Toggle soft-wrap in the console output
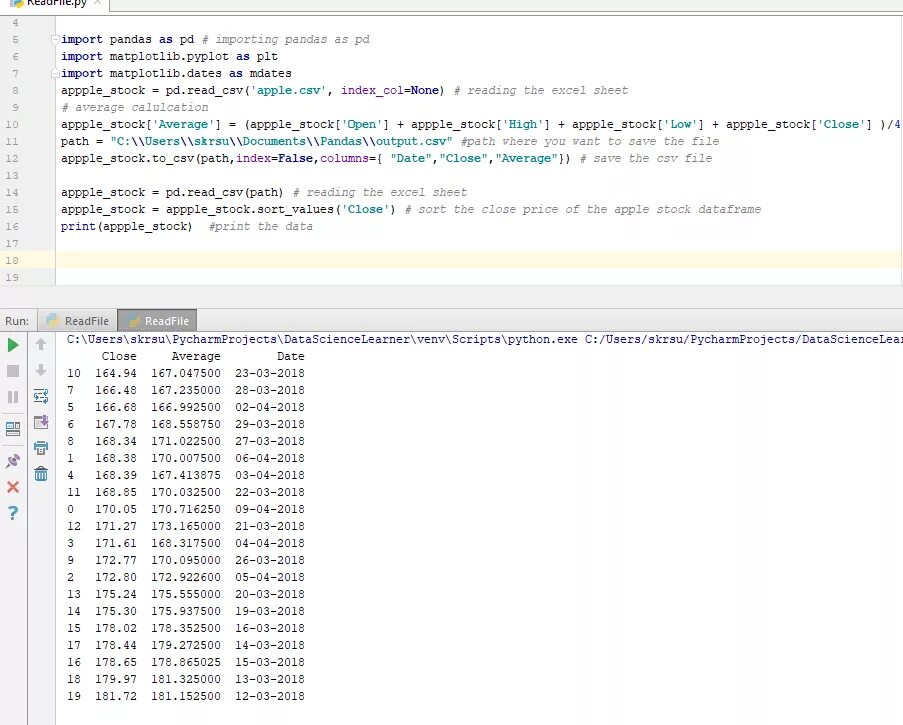This screenshot has height=725, width=903. coord(41,396)
